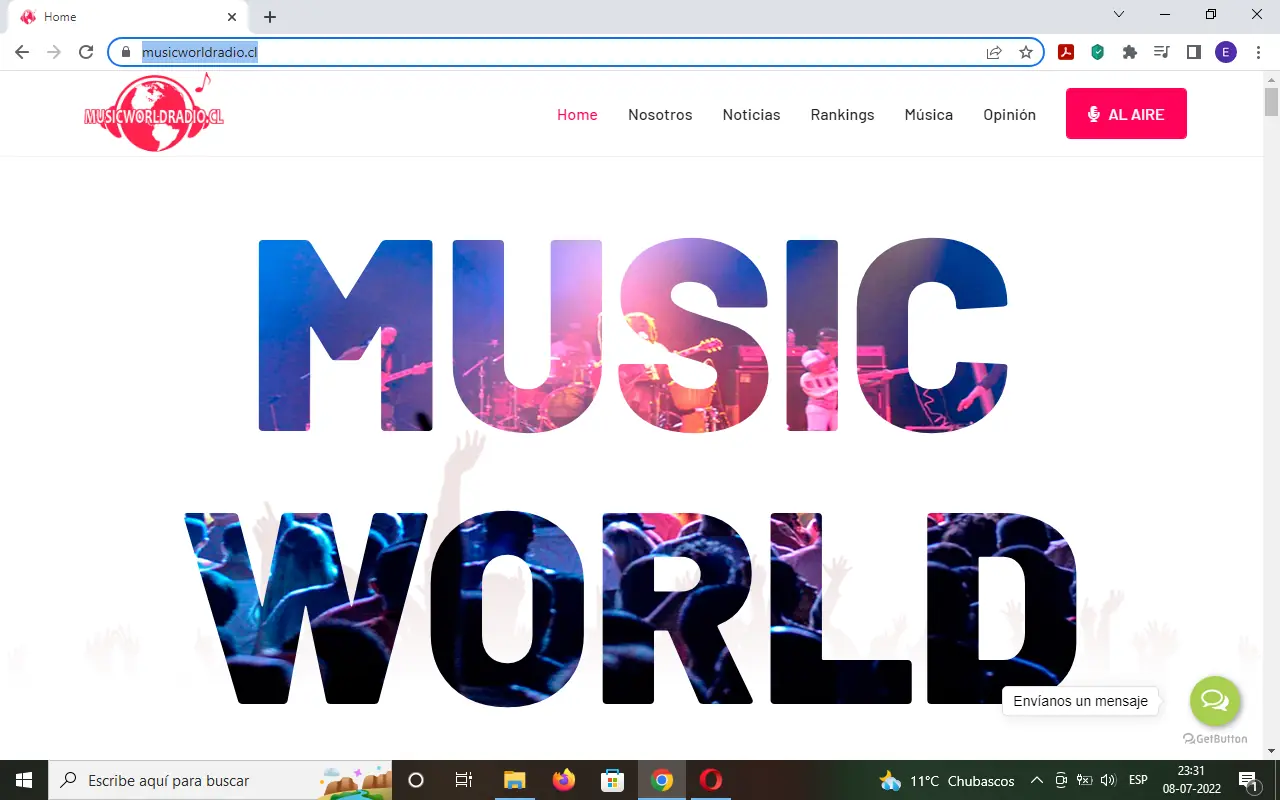This screenshot has width=1280, height=800.
Task: Open the media control playlist icon
Action: pyautogui.click(x=1161, y=52)
